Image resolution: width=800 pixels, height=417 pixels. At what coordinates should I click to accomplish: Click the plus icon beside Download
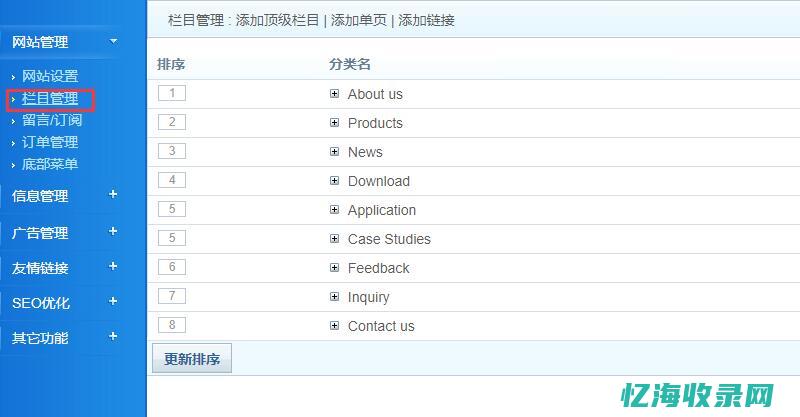[335, 181]
